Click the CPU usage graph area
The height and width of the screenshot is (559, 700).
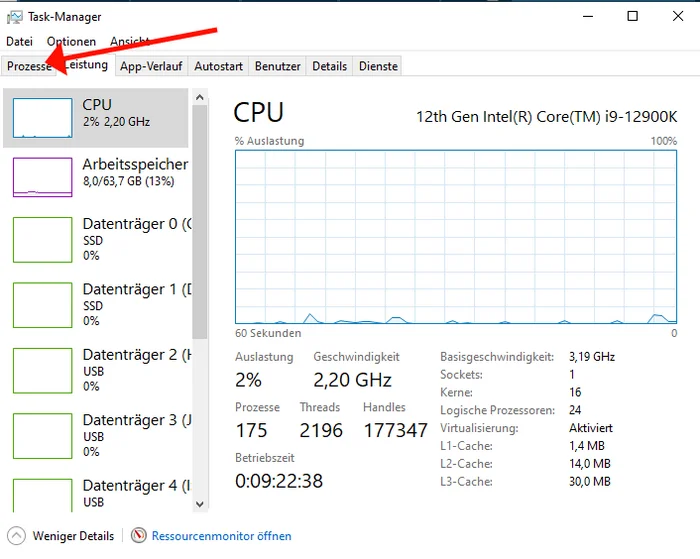coord(456,237)
